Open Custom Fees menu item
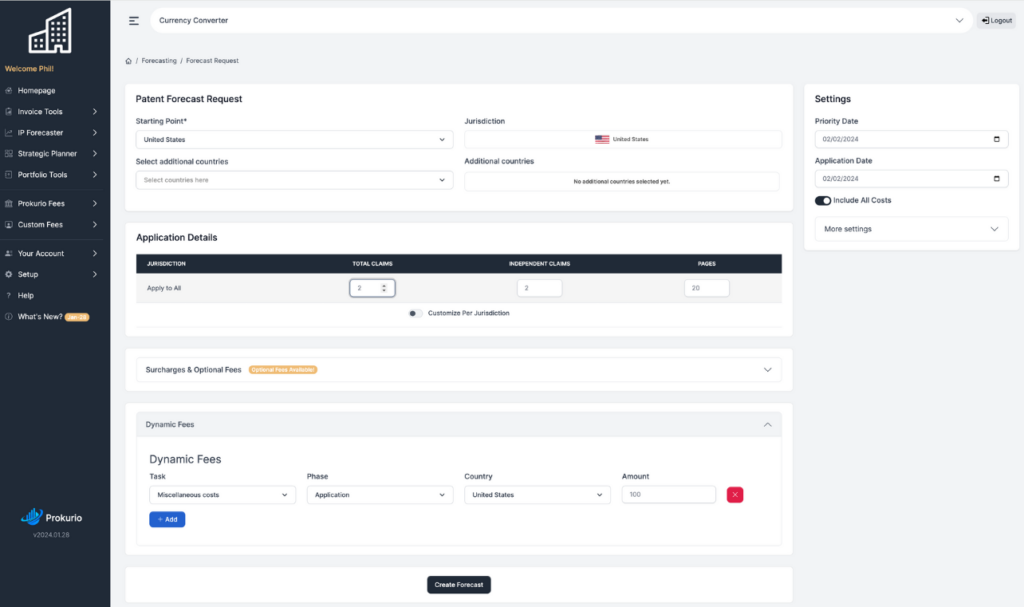Image resolution: width=1024 pixels, height=607 pixels. 40,224
